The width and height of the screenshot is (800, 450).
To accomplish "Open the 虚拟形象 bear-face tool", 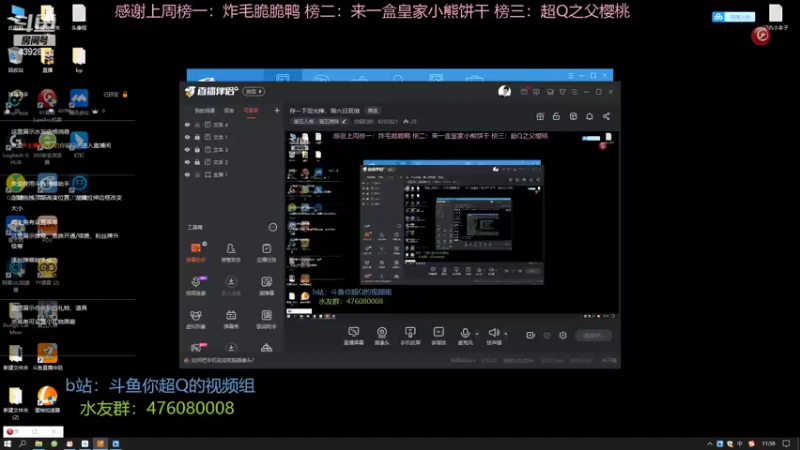I will [x=196, y=319].
